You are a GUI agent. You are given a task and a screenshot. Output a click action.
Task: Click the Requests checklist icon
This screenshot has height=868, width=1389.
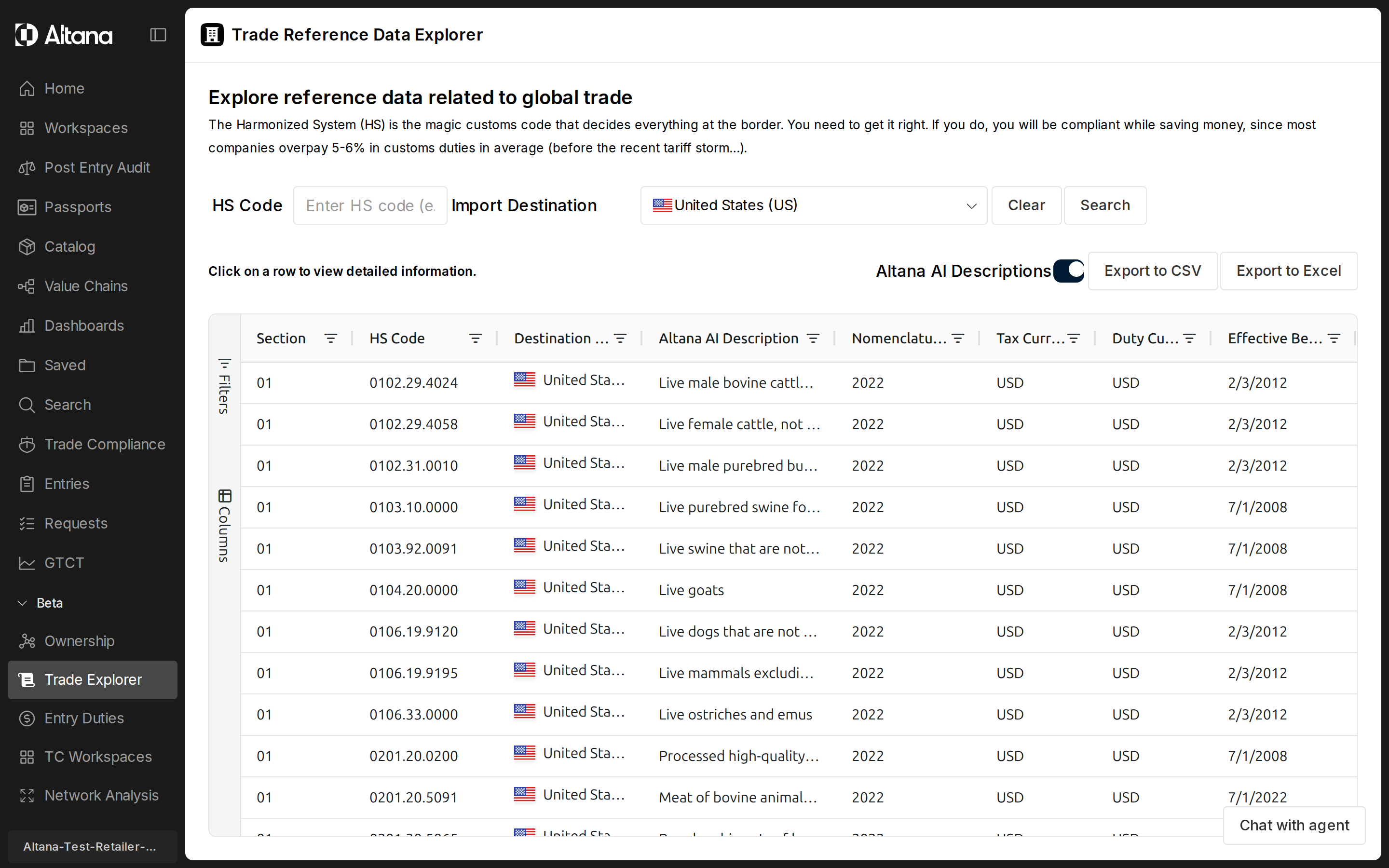pyautogui.click(x=27, y=524)
